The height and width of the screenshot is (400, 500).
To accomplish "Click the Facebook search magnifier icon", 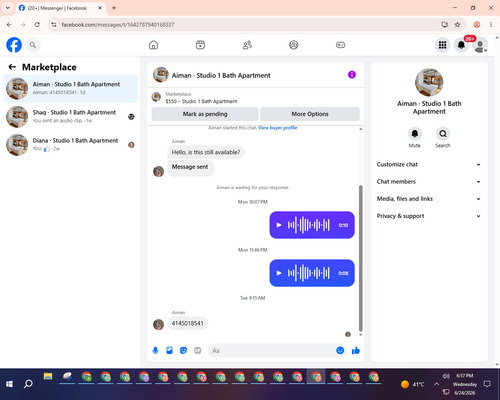I will coord(33,45).
